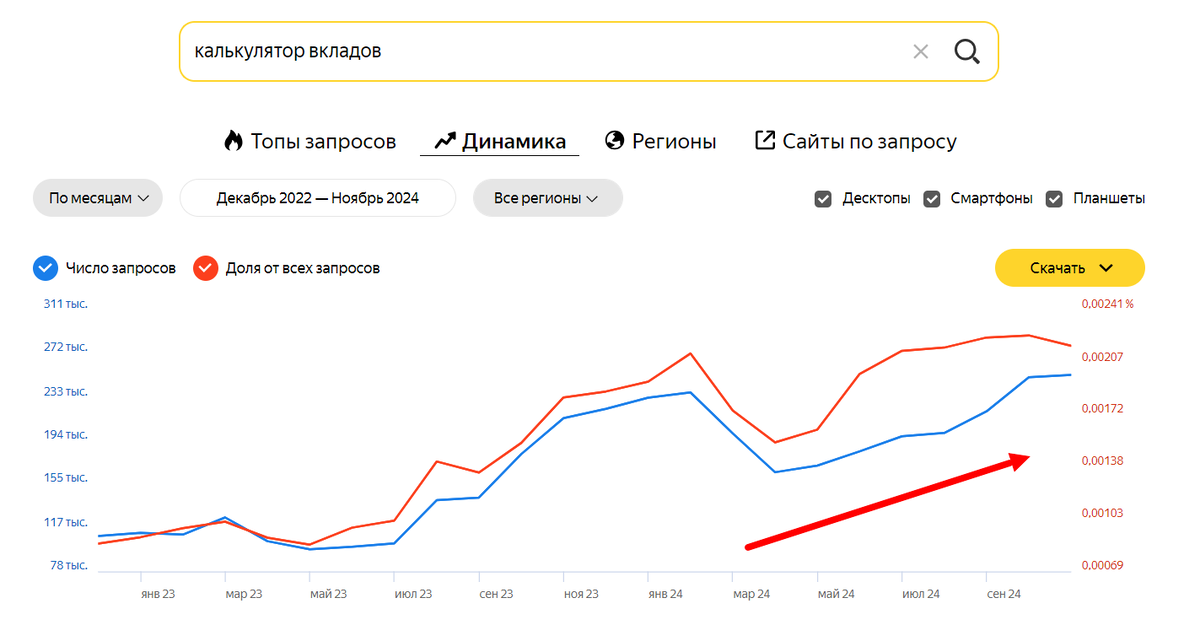Clear the query using the X icon
Image resolution: width=1200 pixels, height=625 pixels.
[920, 51]
